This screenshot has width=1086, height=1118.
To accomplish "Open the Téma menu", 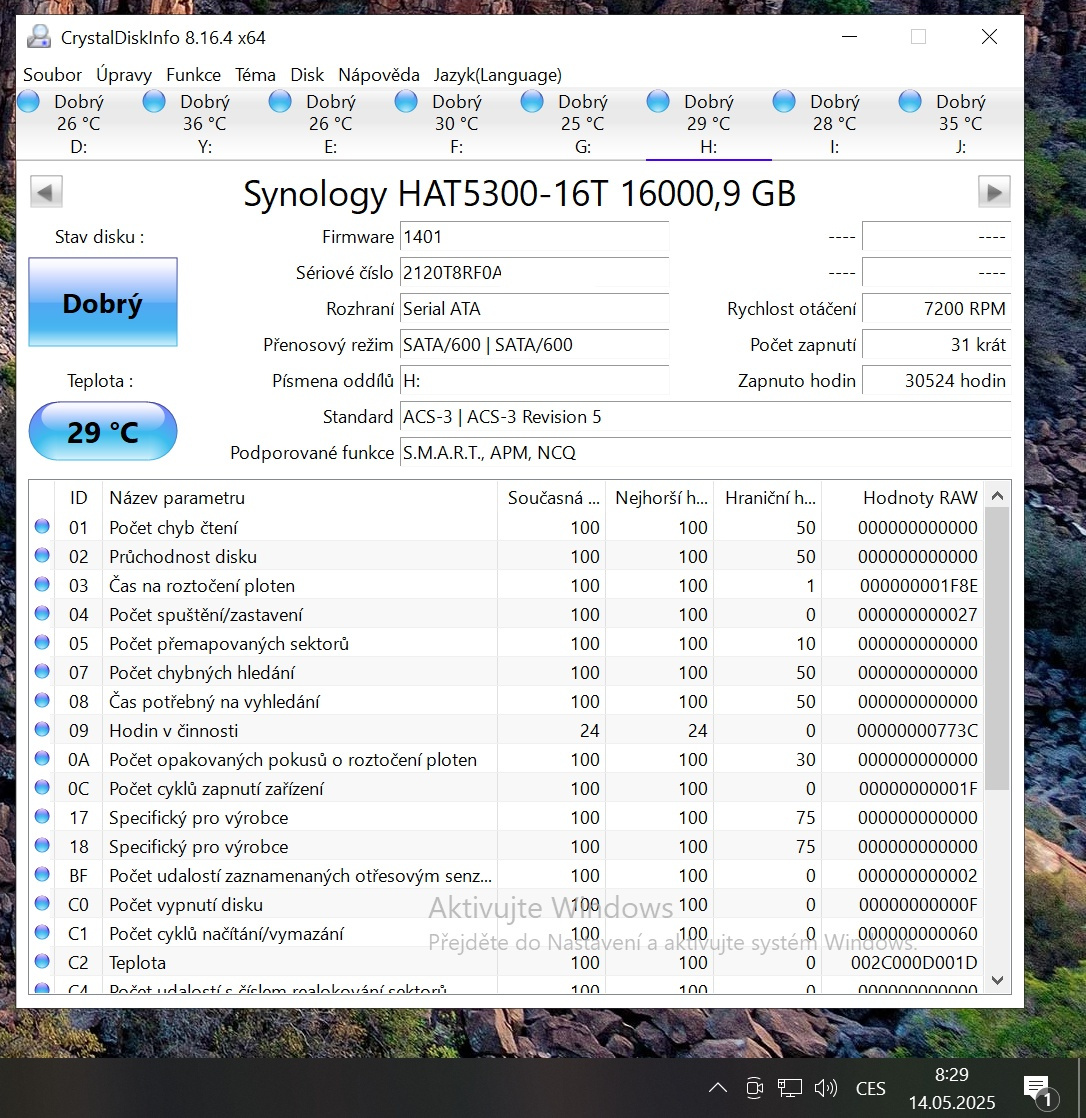I will point(255,75).
